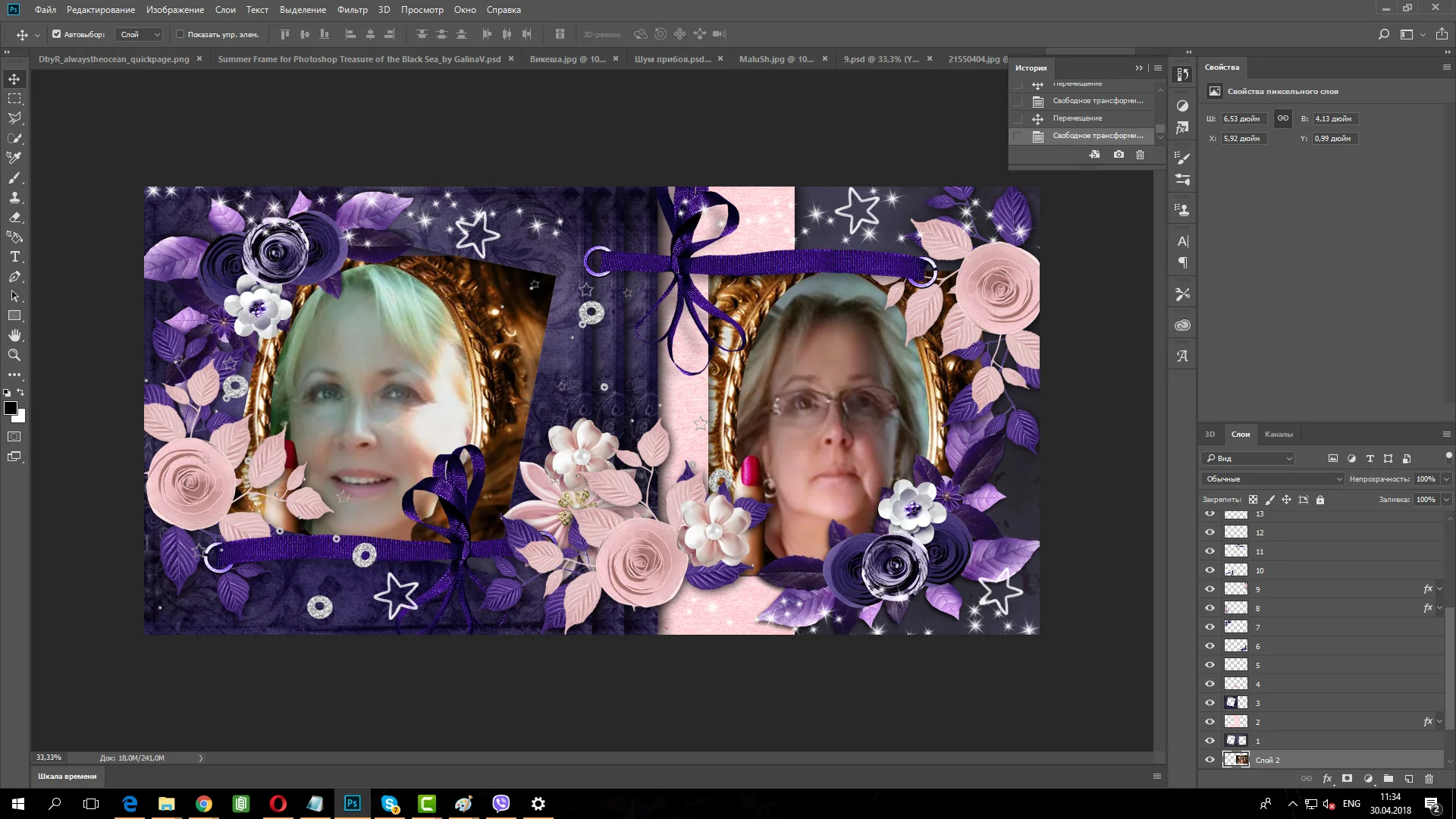
Task: Click the foreground color swatch
Action: (11, 409)
